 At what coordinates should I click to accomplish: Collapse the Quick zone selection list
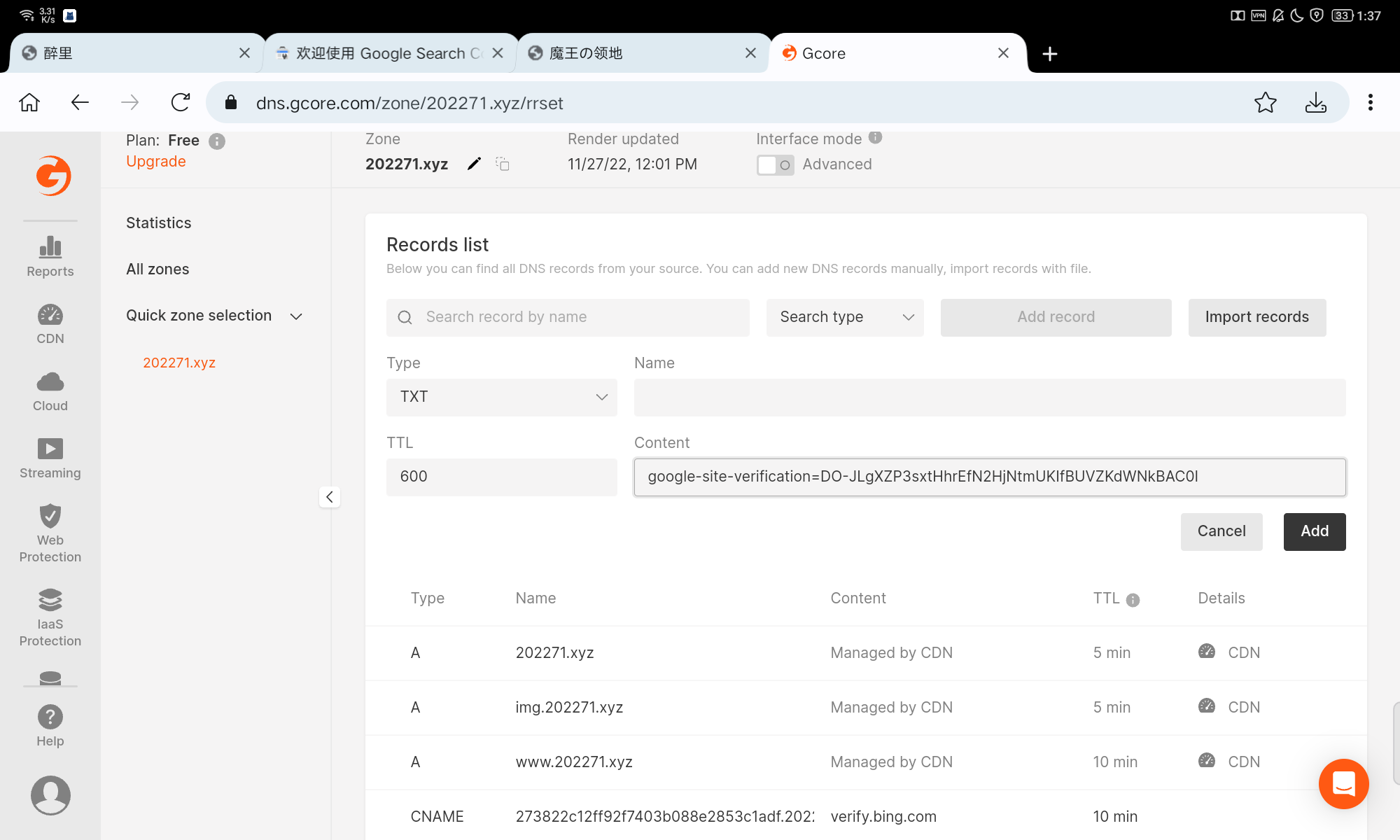tap(296, 316)
